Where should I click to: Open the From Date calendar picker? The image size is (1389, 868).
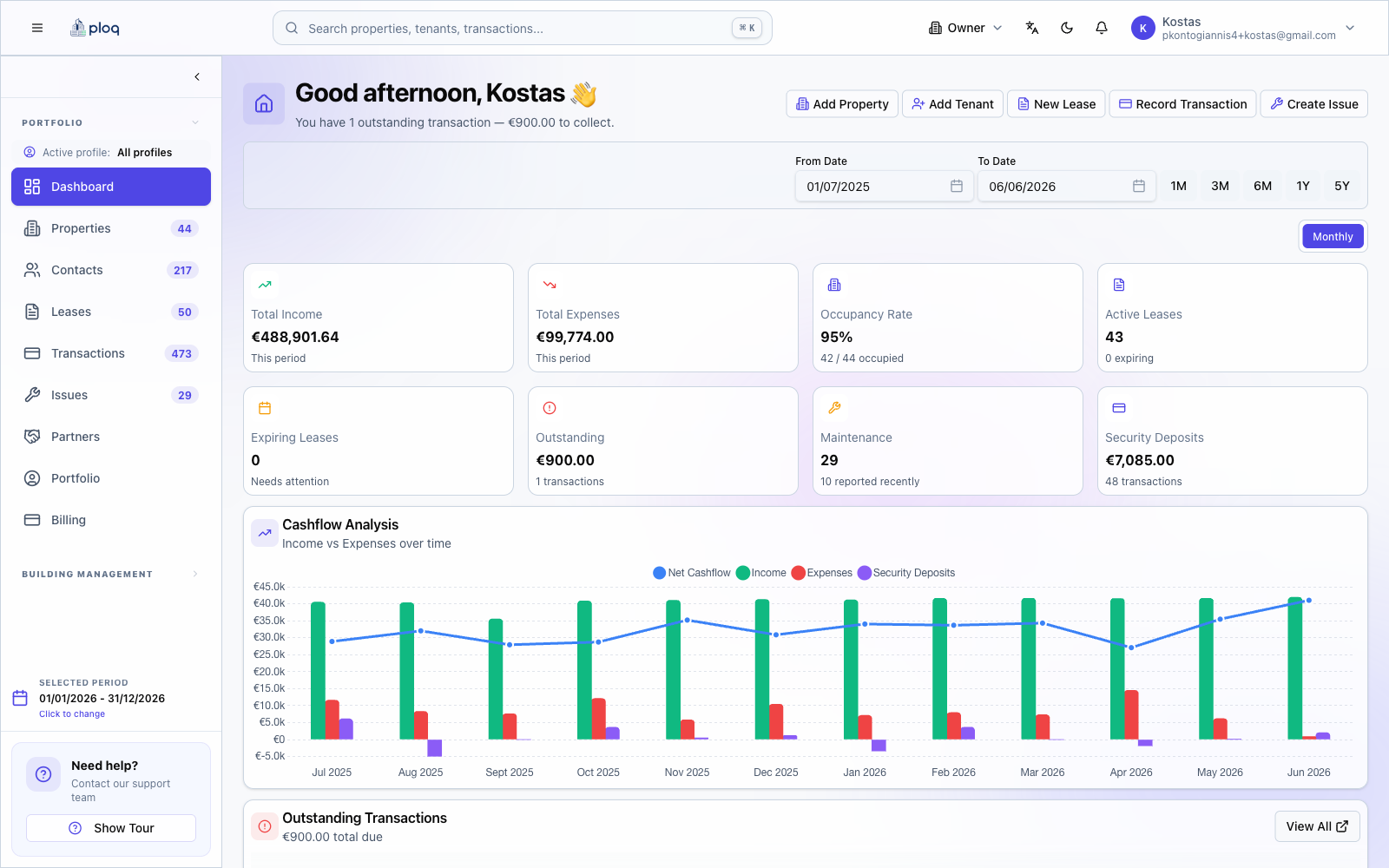(x=957, y=186)
